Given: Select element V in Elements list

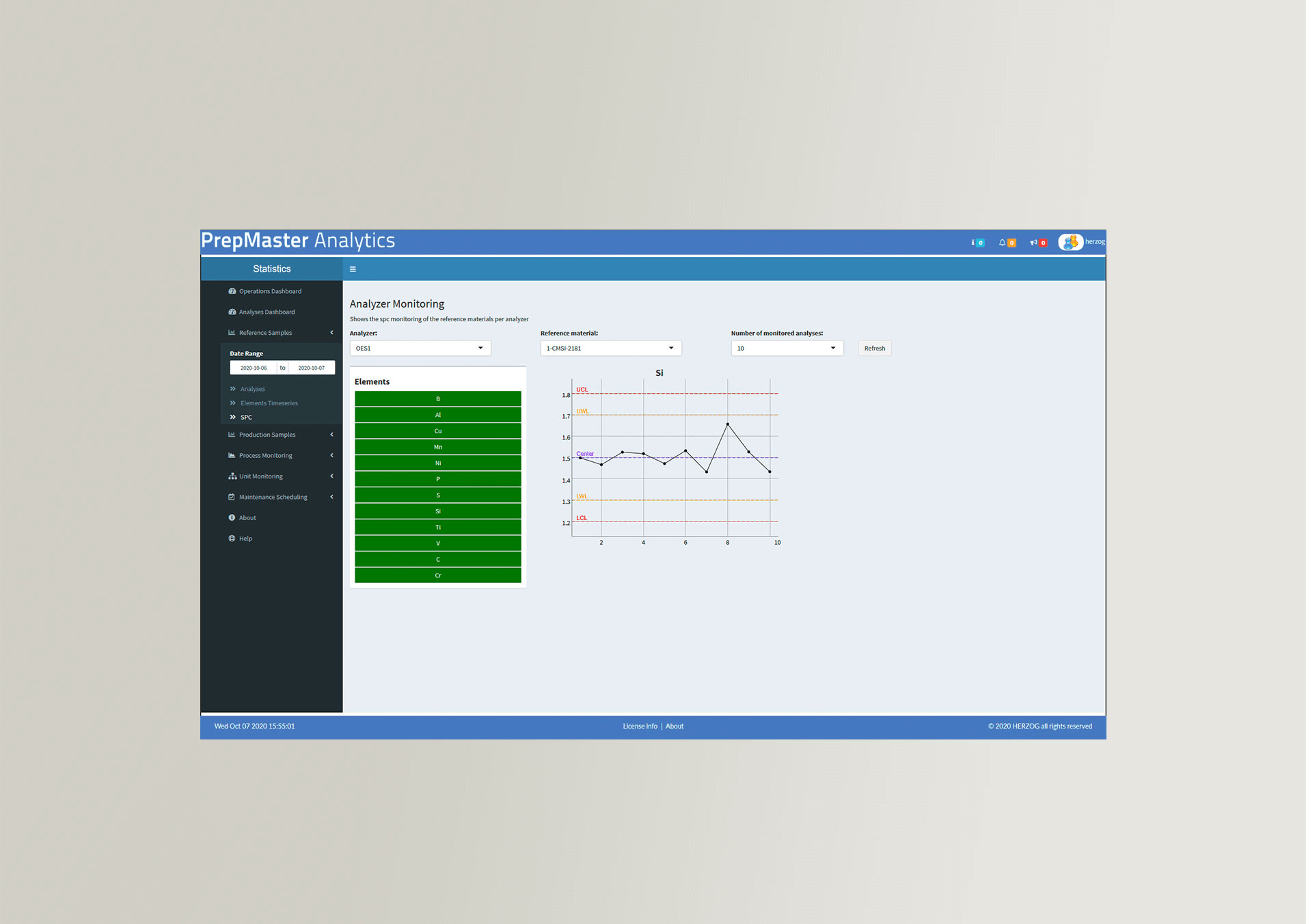Looking at the screenshot, I should click(438, 543).
